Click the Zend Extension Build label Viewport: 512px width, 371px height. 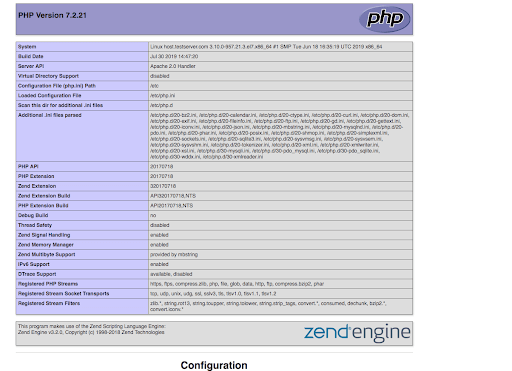(44, 196)
